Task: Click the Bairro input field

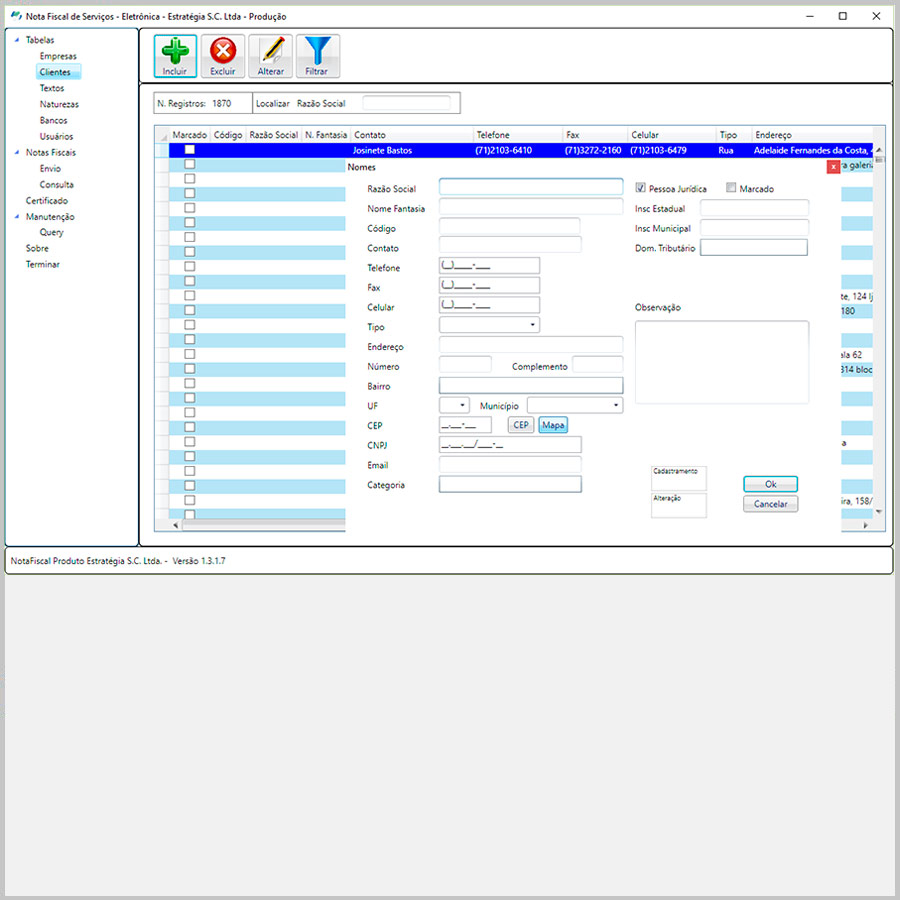Action: click(x=531, y=385)
